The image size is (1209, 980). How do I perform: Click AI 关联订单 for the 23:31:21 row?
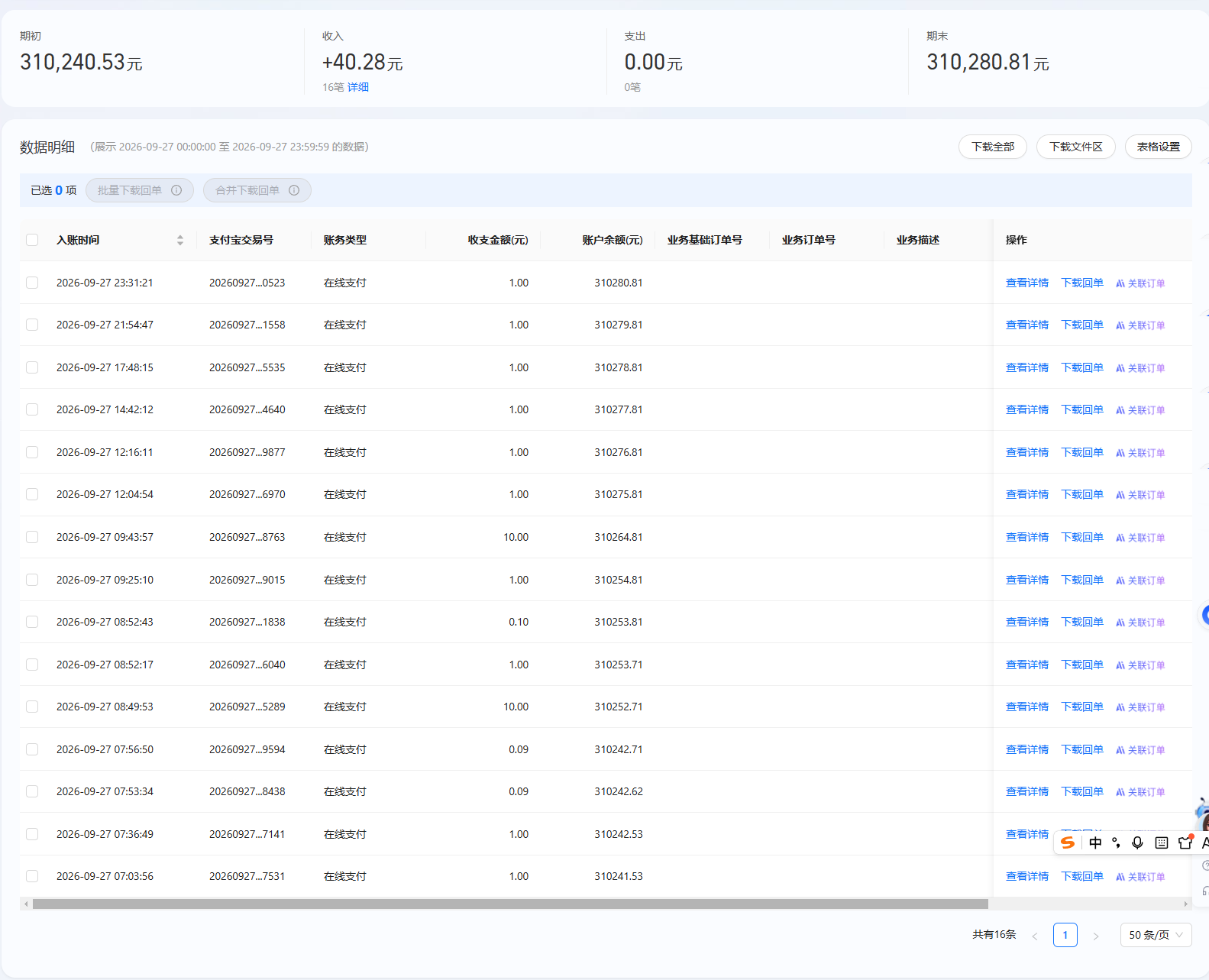tap(1140, 283)
